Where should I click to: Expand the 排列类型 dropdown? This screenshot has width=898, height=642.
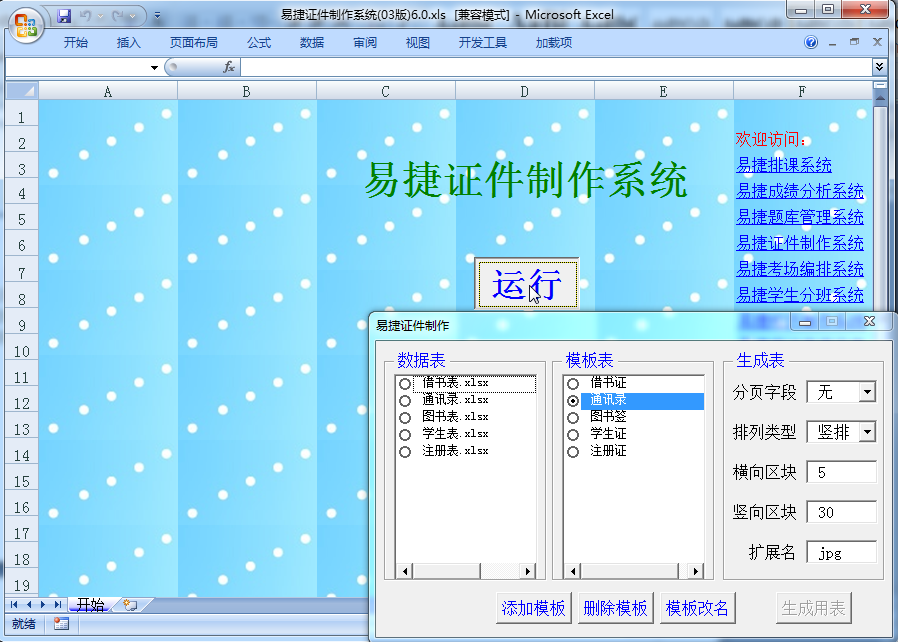[x=866, y=432]
